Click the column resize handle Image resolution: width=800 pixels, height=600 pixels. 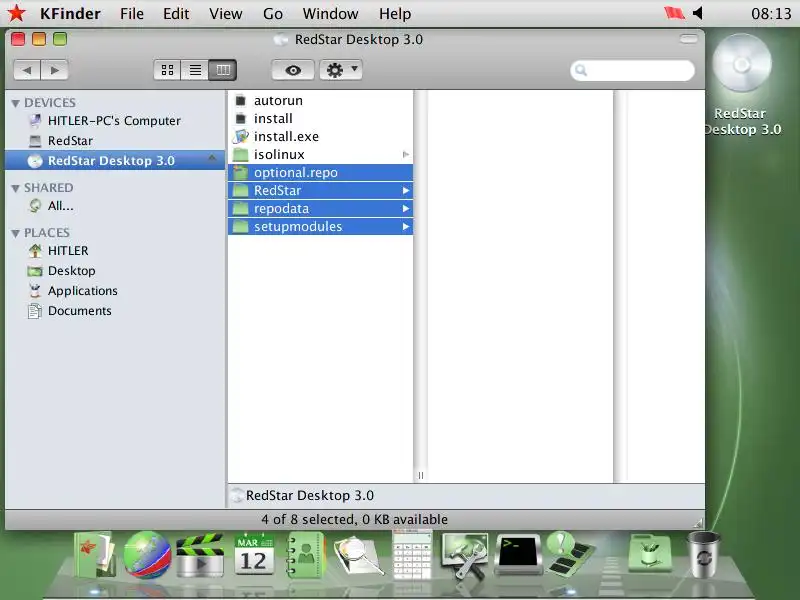pos(420,475)
